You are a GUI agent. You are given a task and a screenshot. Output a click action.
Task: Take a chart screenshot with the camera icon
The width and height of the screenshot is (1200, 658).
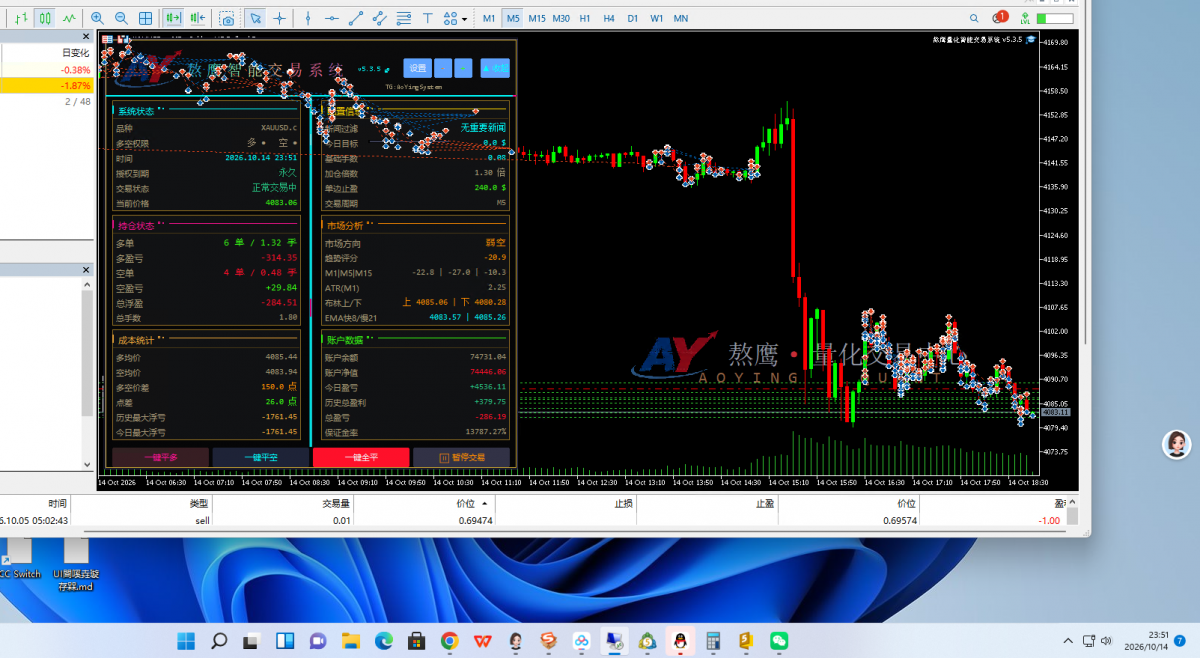pos(228,18)
